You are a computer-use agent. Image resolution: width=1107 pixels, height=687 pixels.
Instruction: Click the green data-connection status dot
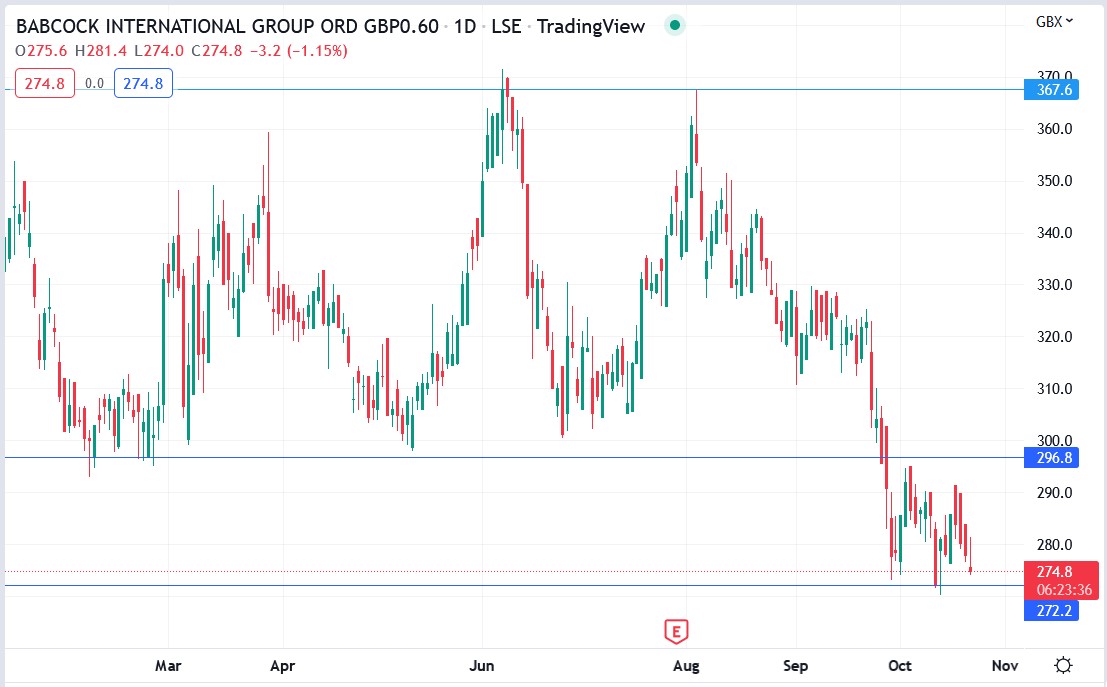tap(674, 24)
